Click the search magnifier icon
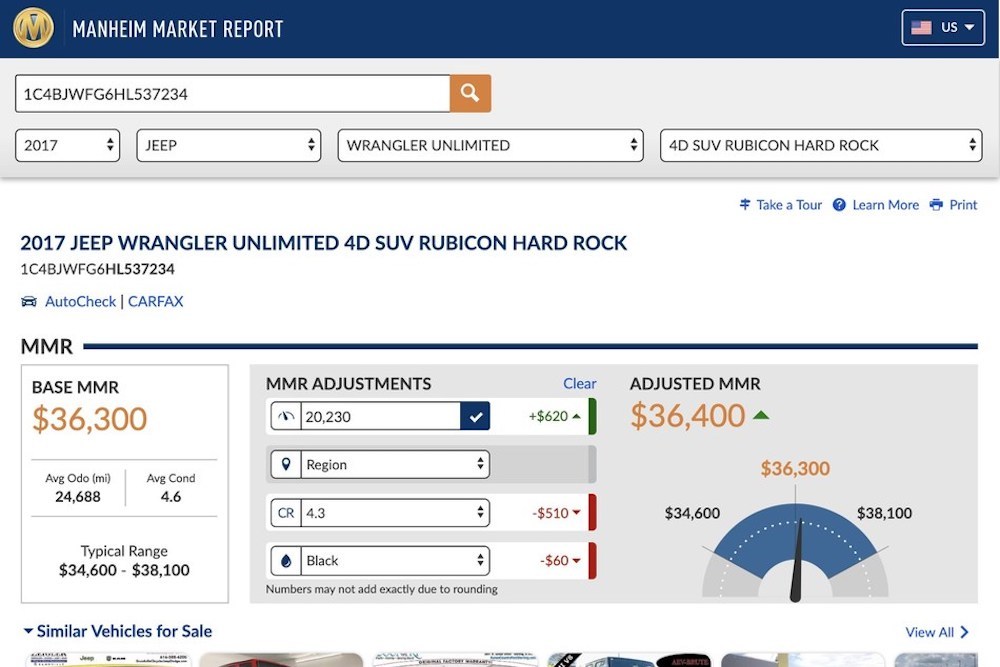 (469, 93)
